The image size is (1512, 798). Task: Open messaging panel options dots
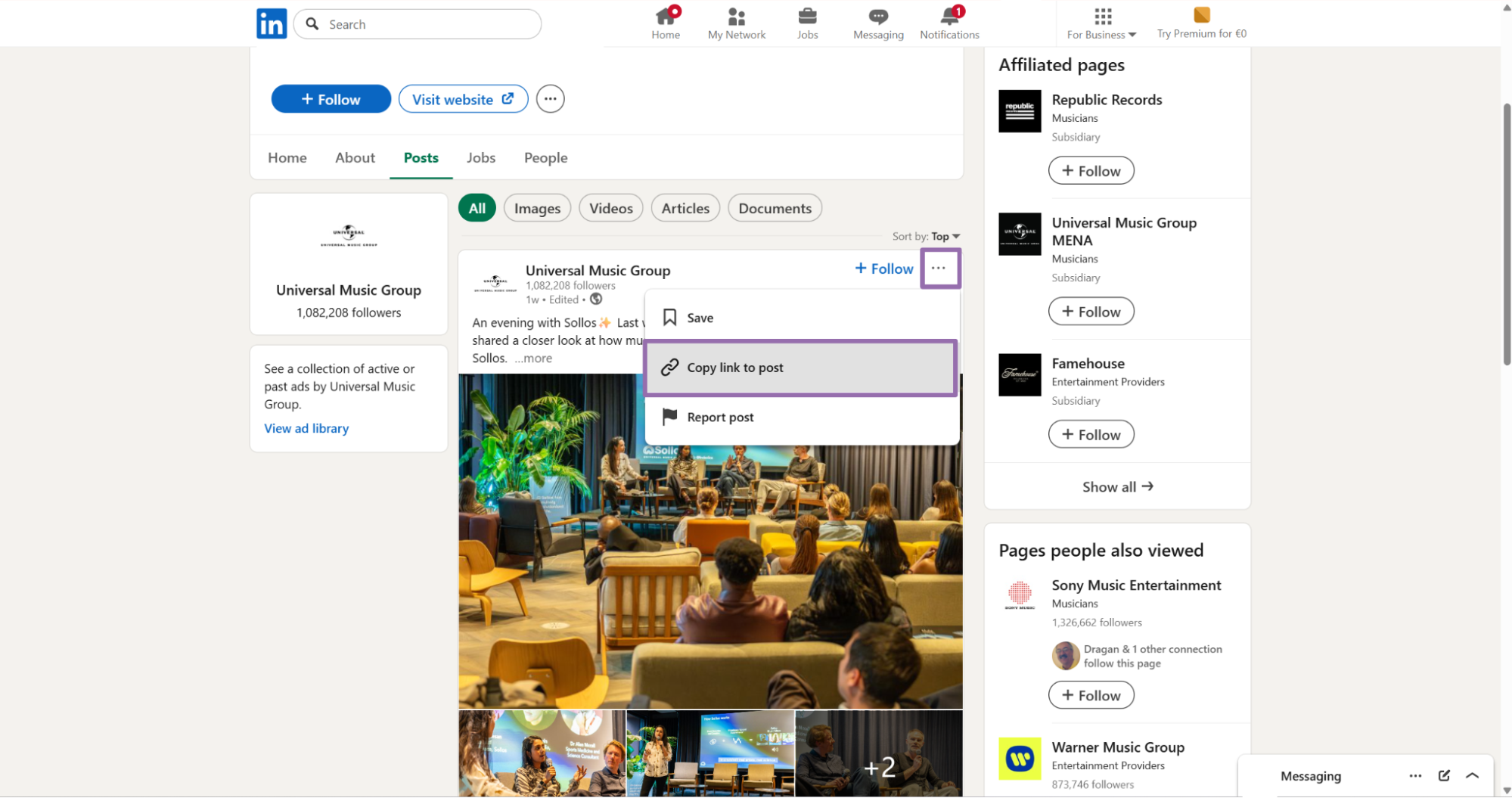tap(1415, 776)
